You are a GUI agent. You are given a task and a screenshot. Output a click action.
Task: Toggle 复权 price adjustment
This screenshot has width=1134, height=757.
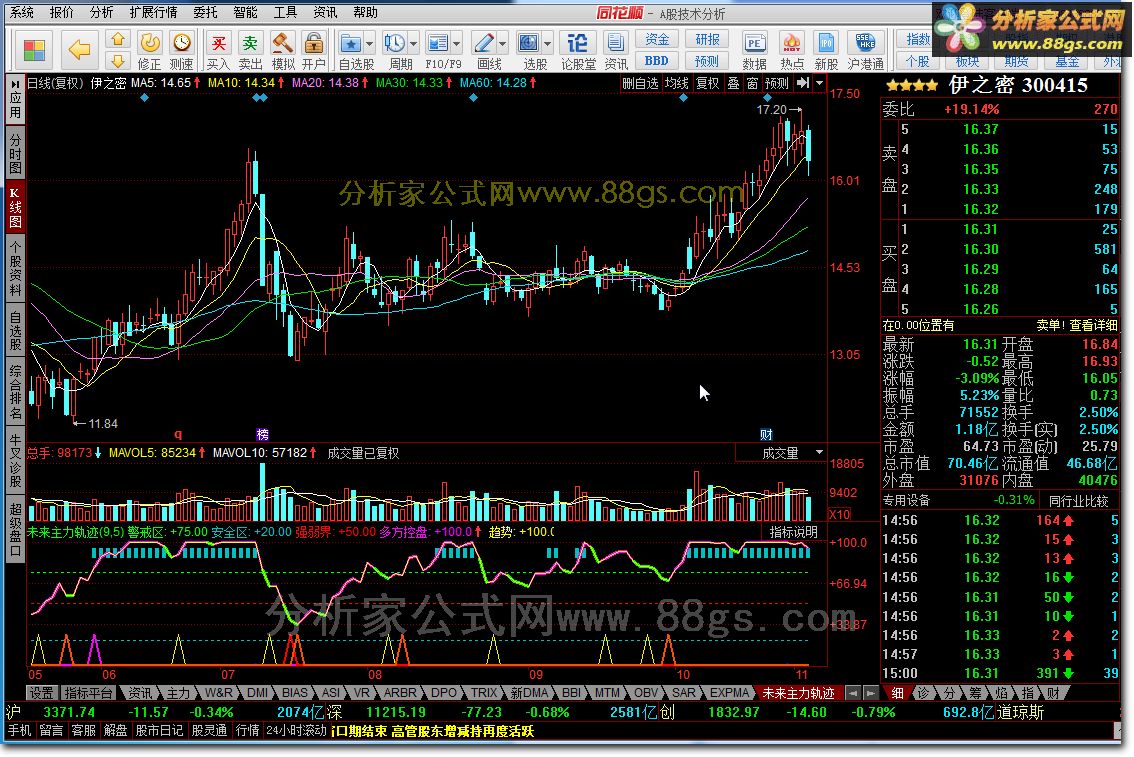click(707, 83)
